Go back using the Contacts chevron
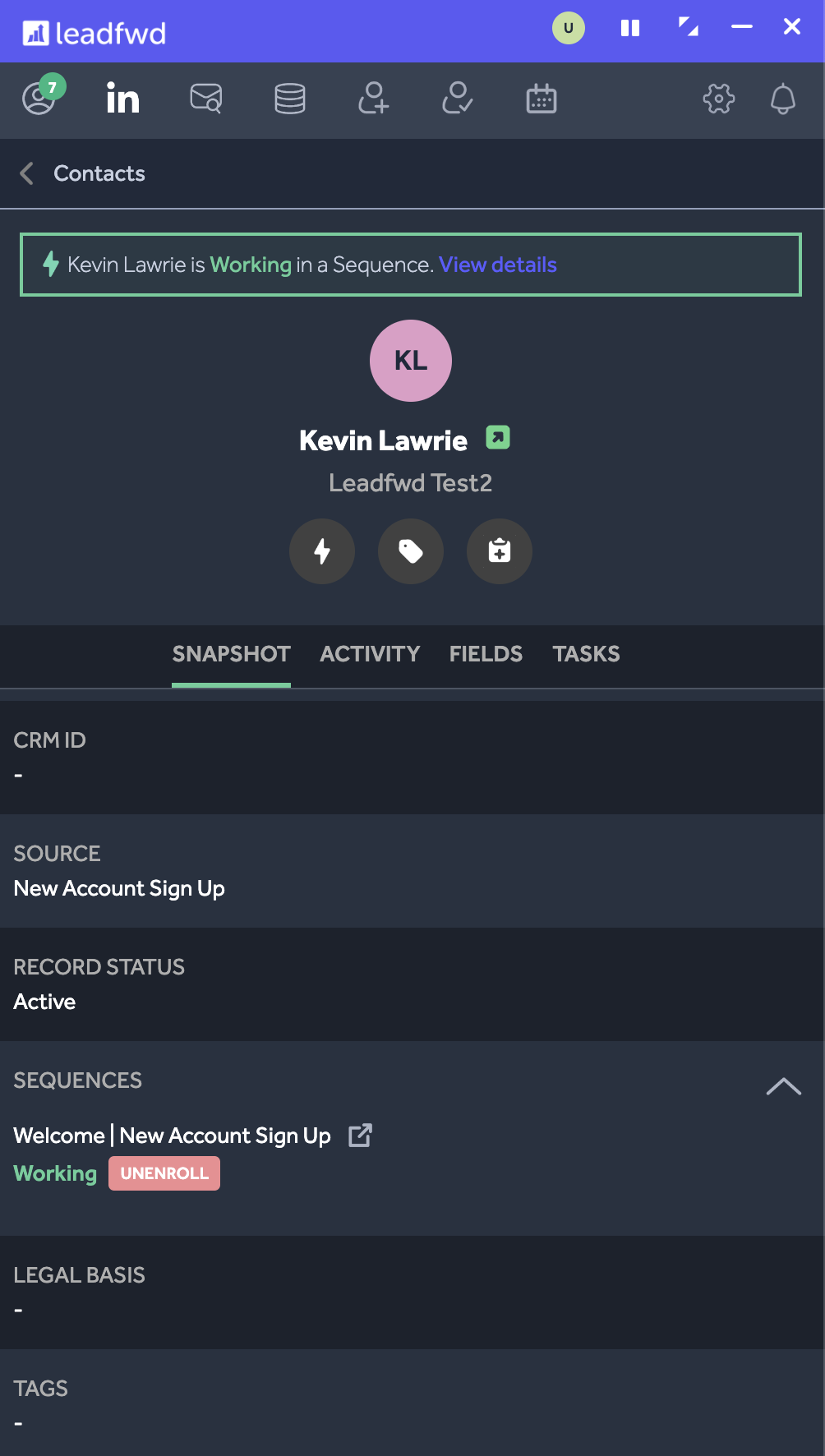The image size is (825, 1456). coord(27,173)
